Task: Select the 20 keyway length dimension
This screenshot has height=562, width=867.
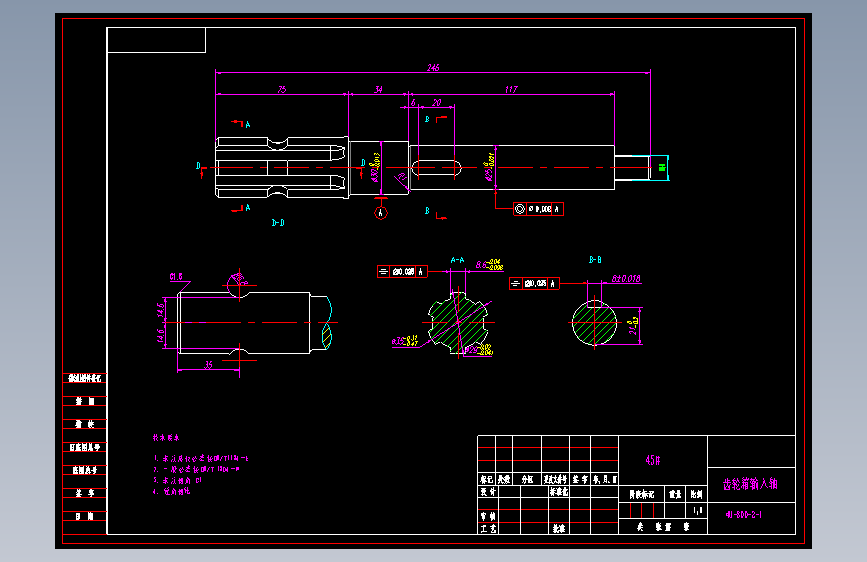Action: [x=437, y=102]
